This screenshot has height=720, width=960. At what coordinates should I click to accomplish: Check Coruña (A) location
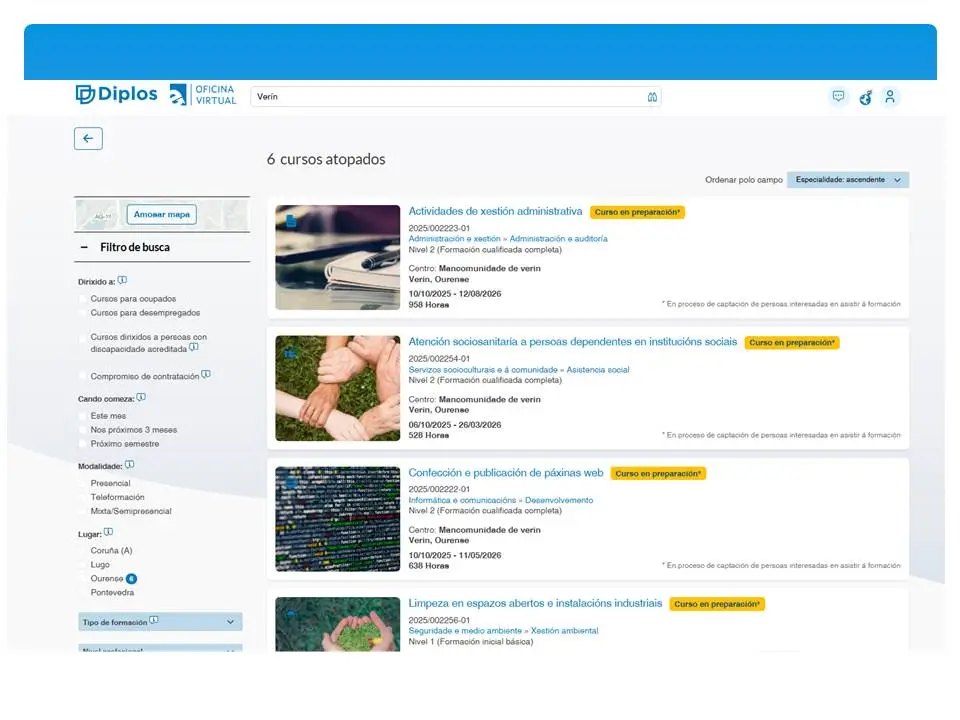(x=83, y=550)
